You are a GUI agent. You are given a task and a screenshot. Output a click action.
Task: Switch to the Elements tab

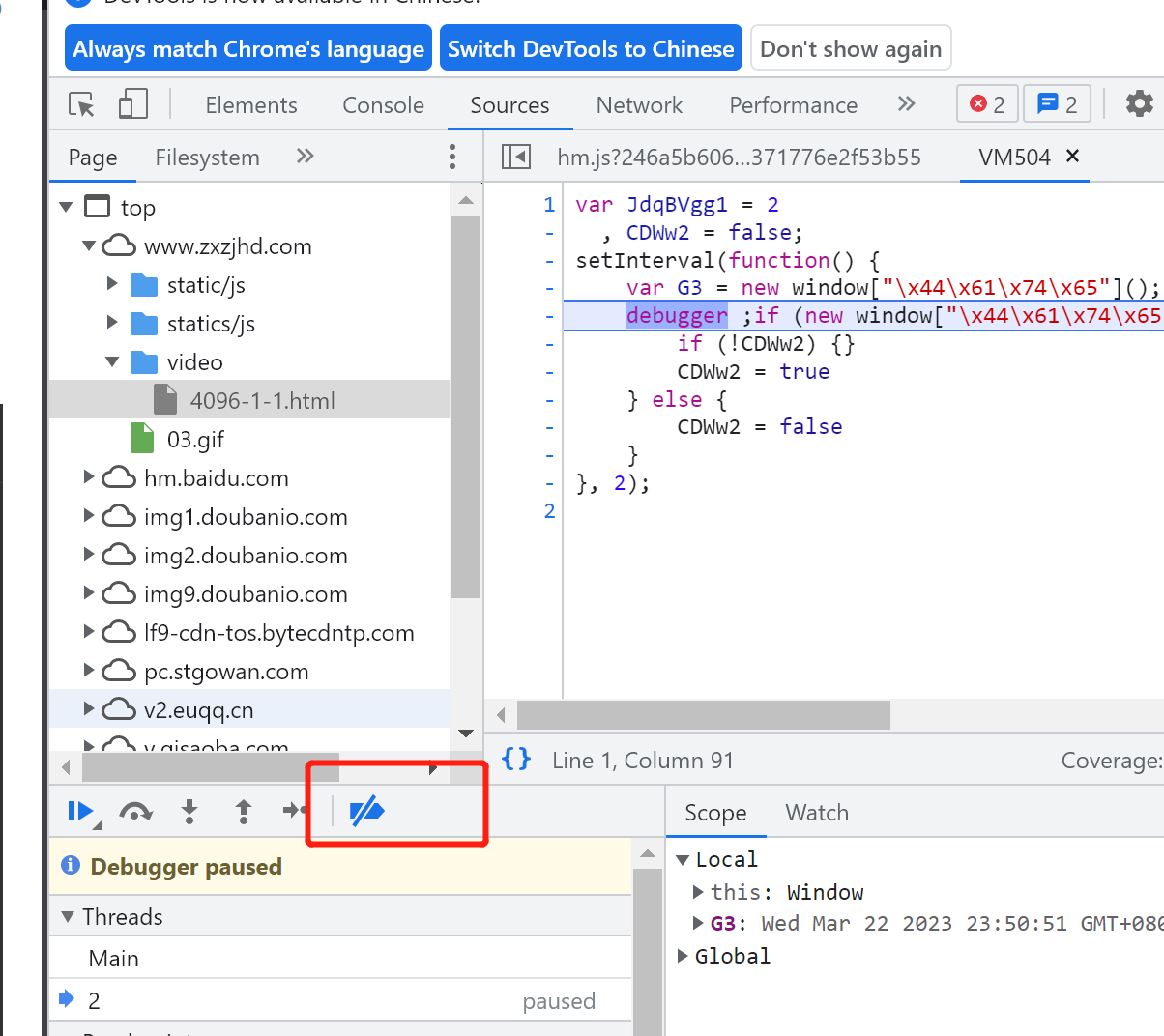coord(251,104)
